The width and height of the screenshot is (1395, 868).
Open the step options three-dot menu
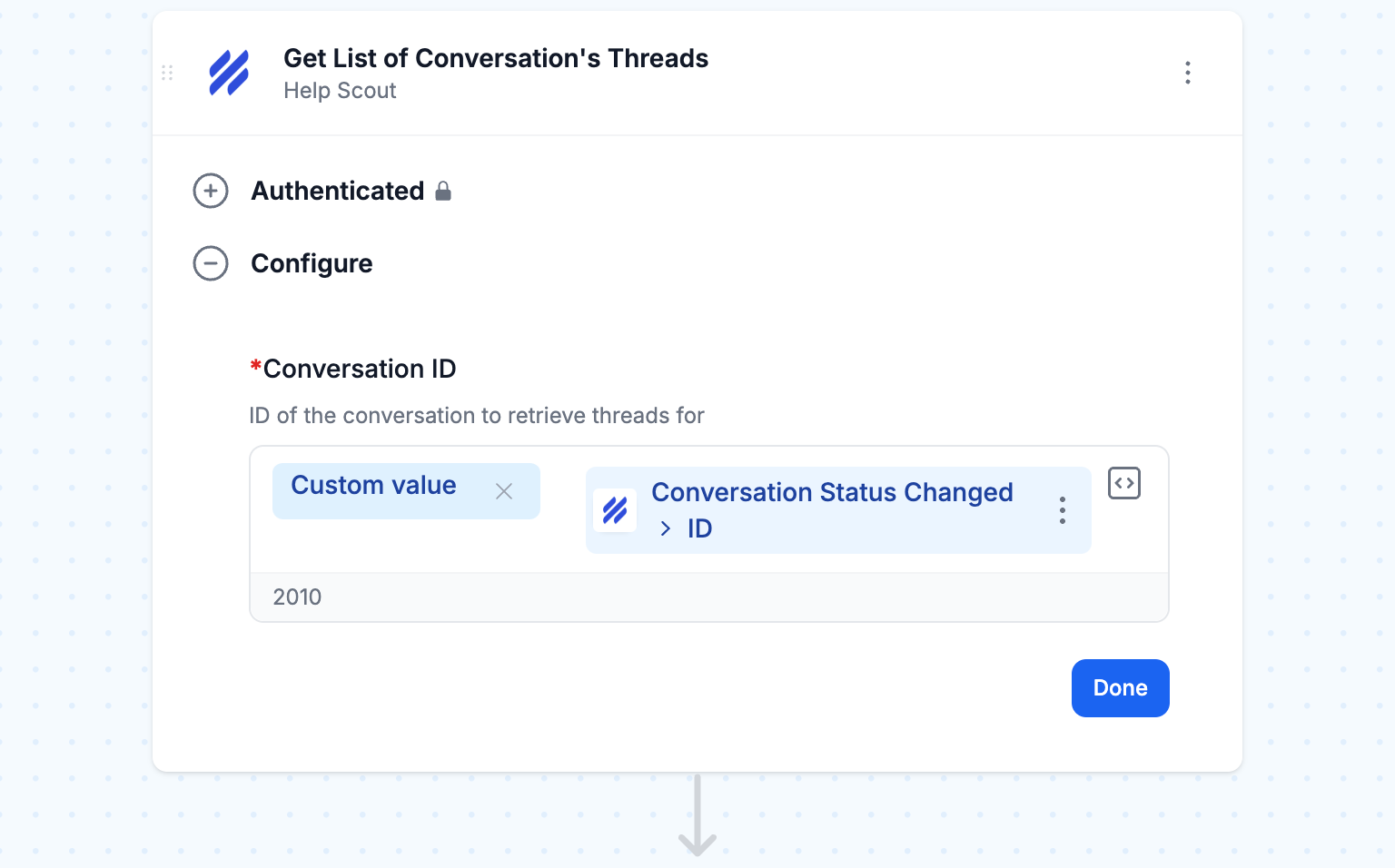pyautogui.click(x=1187, y=73)
